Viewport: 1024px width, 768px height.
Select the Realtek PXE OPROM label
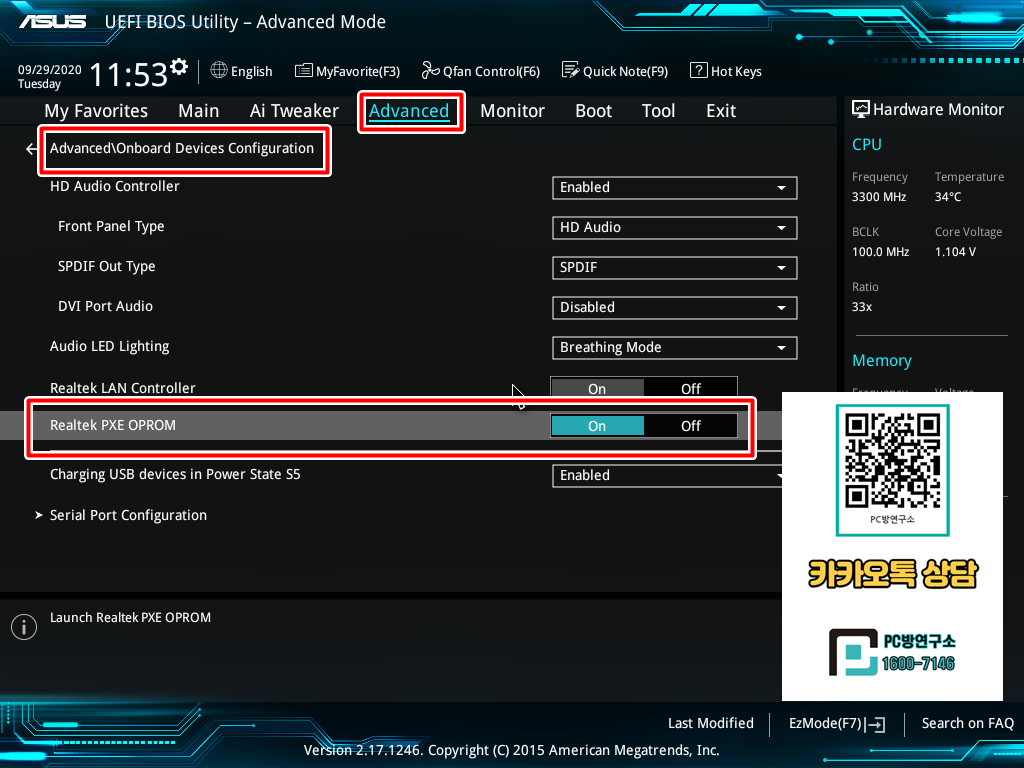(112, 425)
